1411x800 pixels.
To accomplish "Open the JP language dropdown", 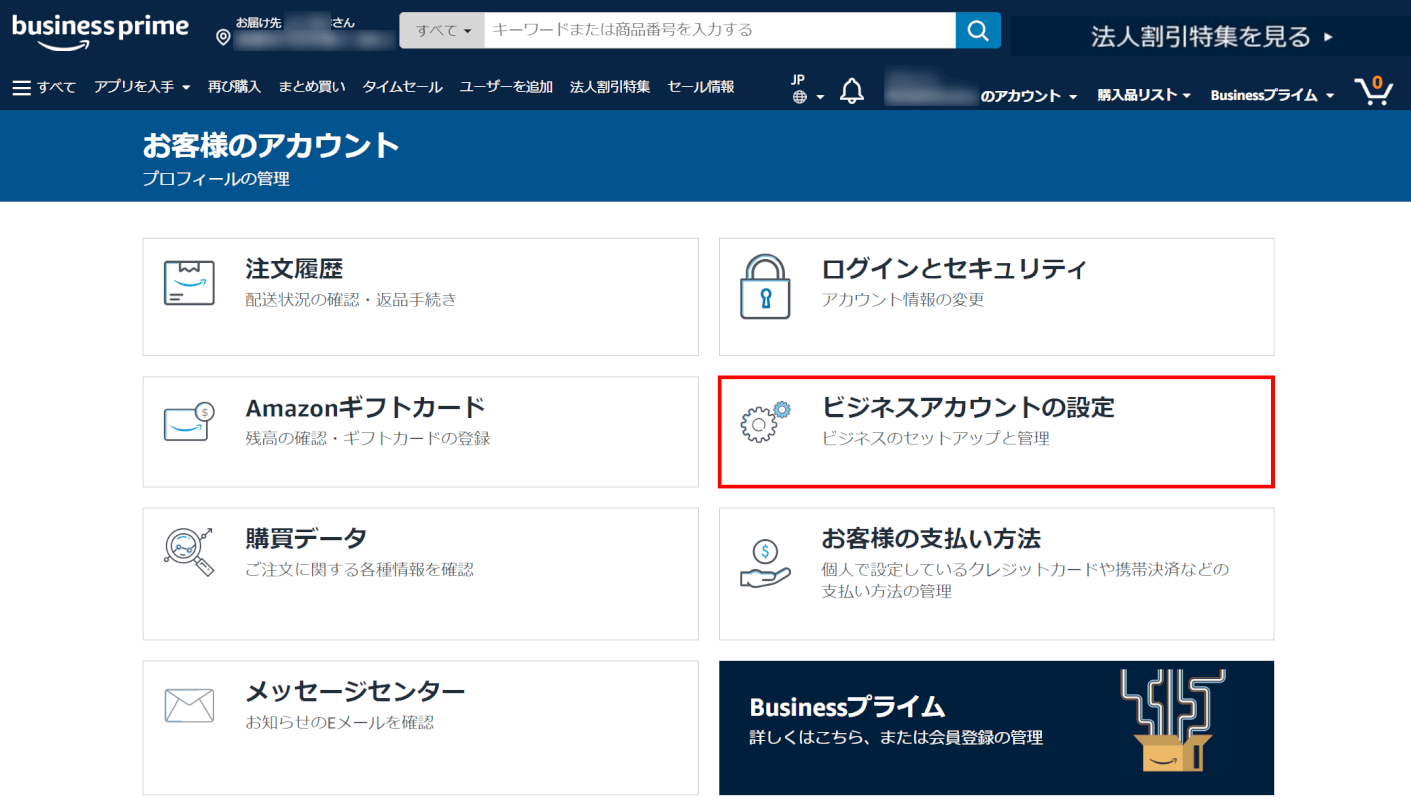I will coord(808,88).
